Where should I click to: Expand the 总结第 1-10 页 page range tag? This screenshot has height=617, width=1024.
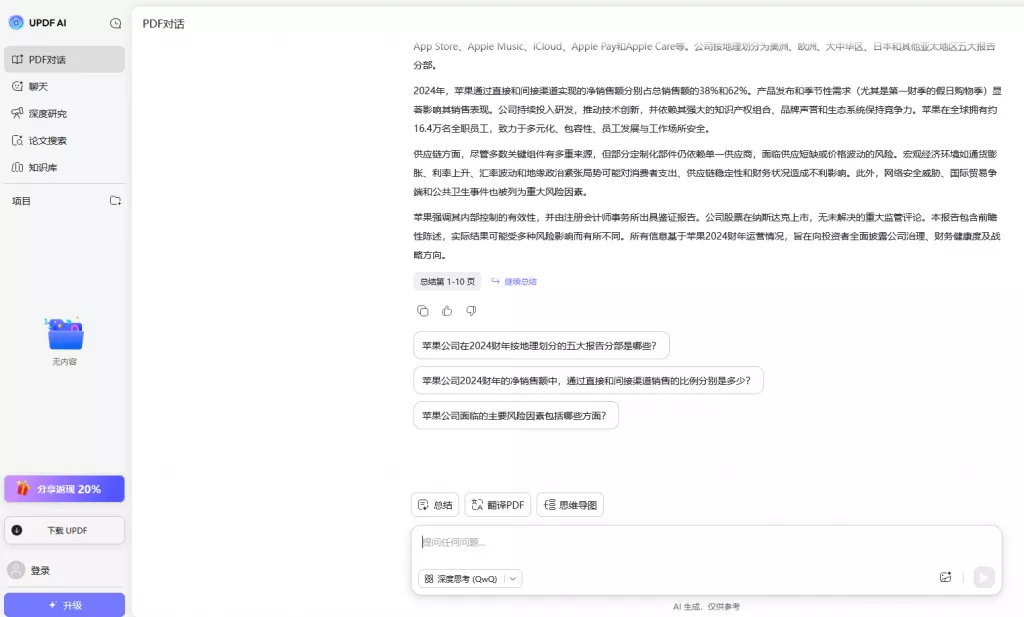coord(447,281)
